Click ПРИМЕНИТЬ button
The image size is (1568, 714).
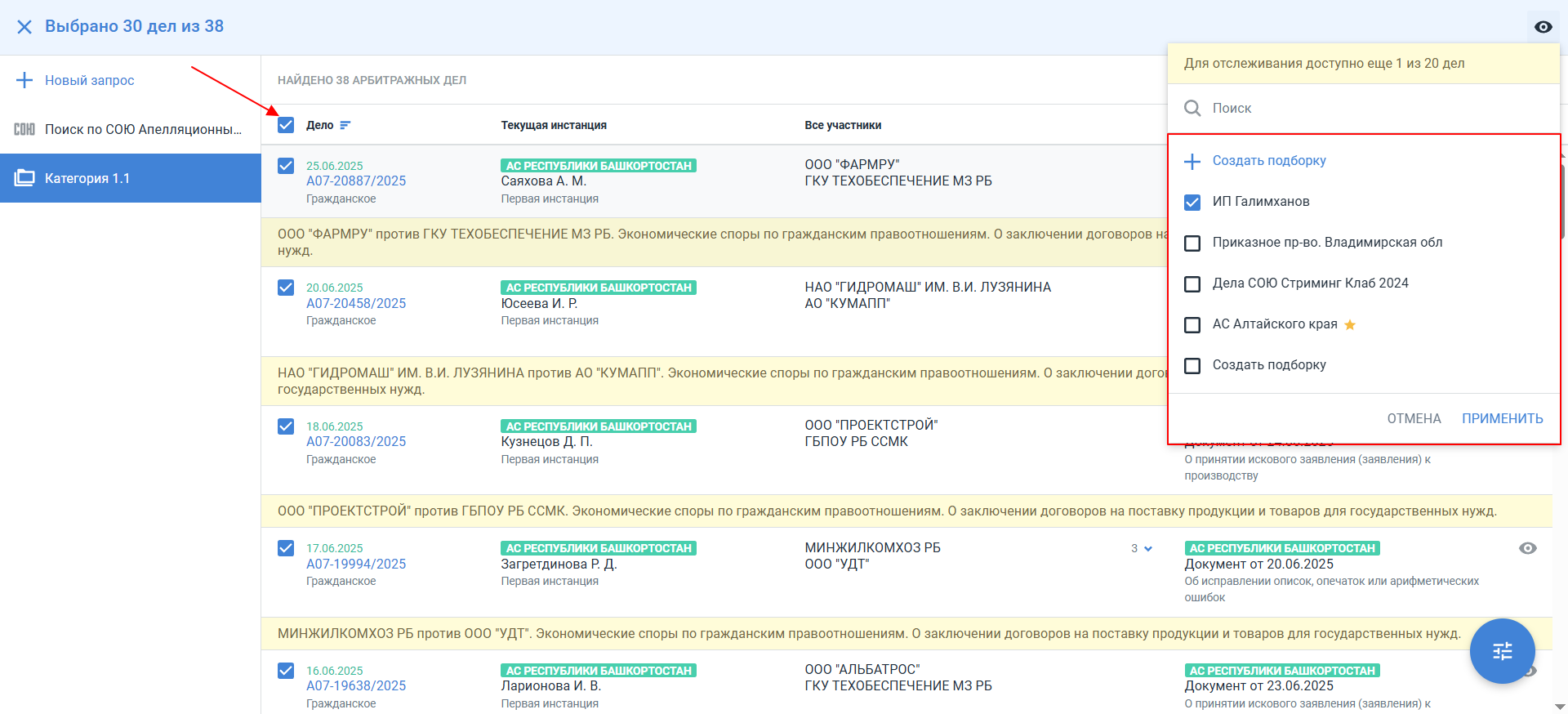[1502, 418]
